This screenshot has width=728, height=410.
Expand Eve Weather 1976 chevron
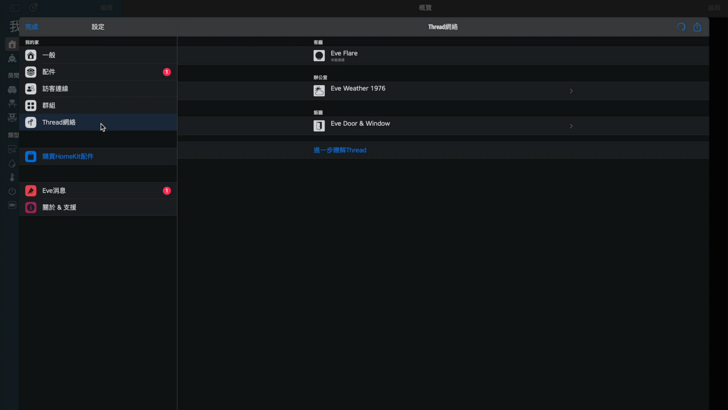pyautogui.click(x=571, y=91)
